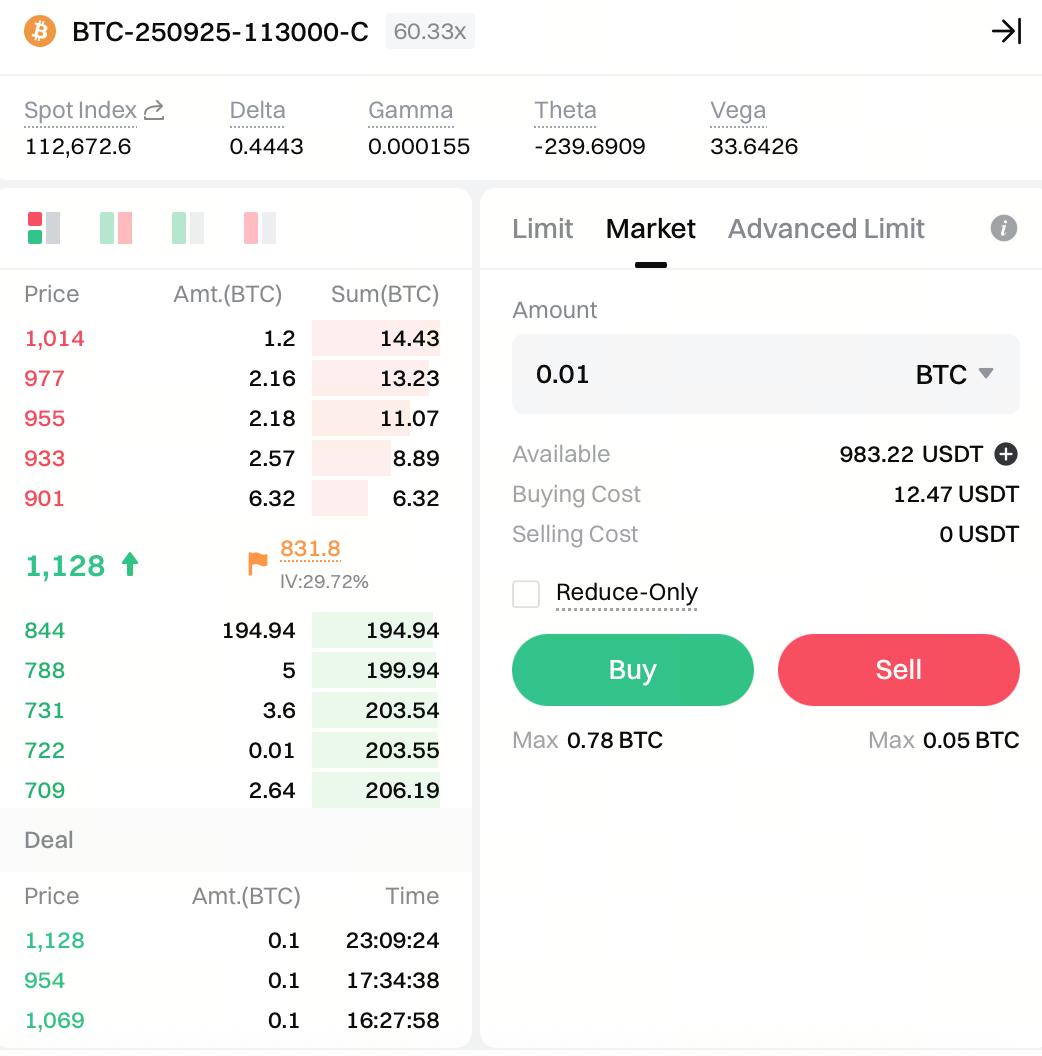Switch to the Limit tab
Image resolution: width=1042 pixels, height=1056 pixels.
tap(543, 229)
